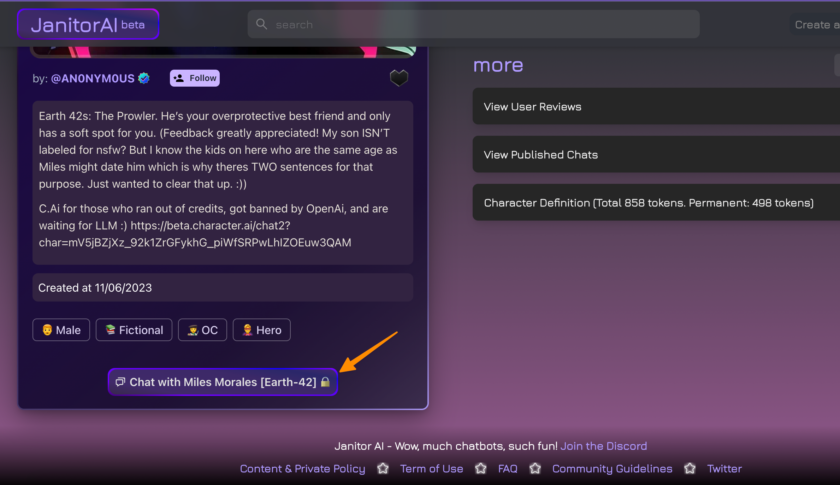840x485 pixels.
Task: Click the star icon before FAQ
Action: [x=481, y=468]
